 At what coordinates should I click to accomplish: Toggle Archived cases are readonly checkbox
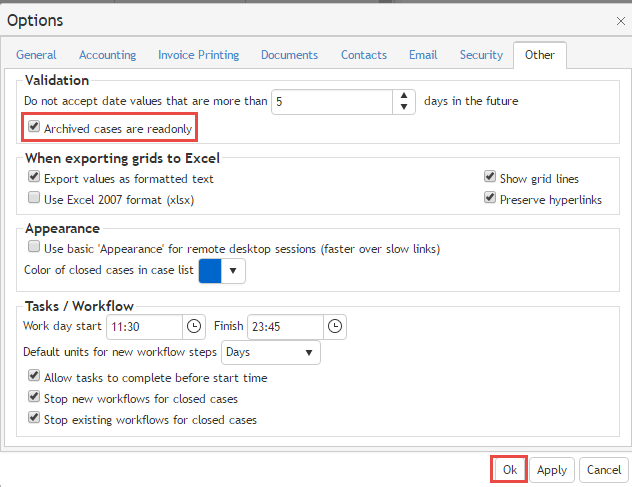35,128
